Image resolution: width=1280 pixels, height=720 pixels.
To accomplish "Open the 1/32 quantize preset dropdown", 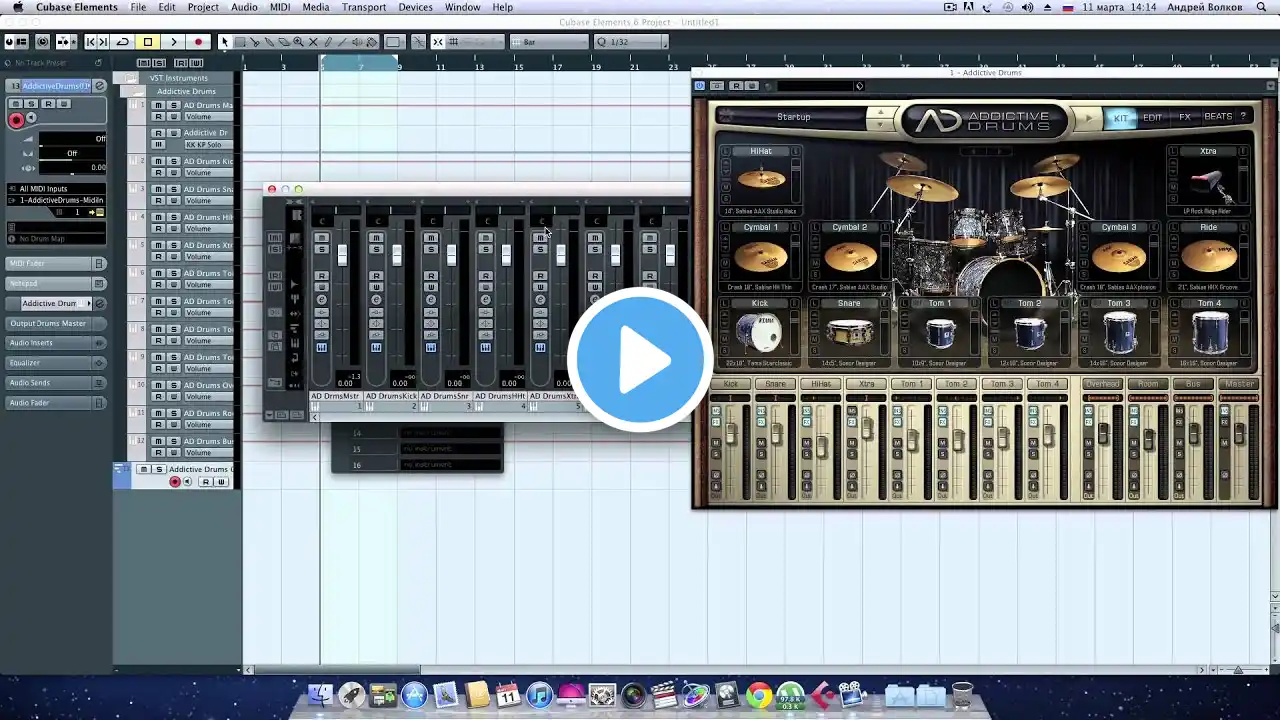I will coord(630,42).
